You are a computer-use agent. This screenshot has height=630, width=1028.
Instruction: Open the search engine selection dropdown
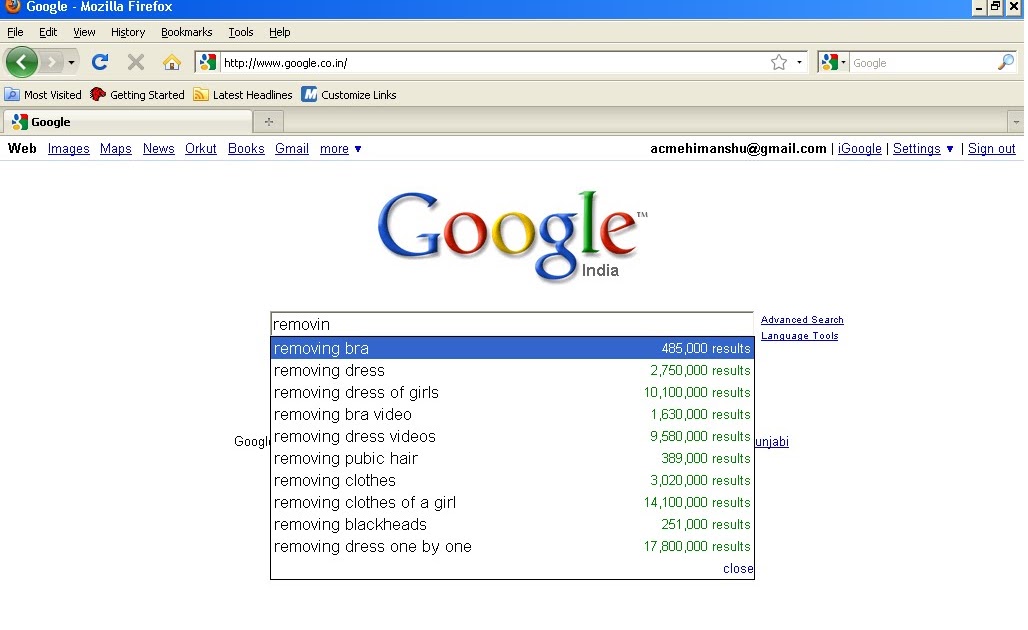pyautogui.click(x=845, y=62)
